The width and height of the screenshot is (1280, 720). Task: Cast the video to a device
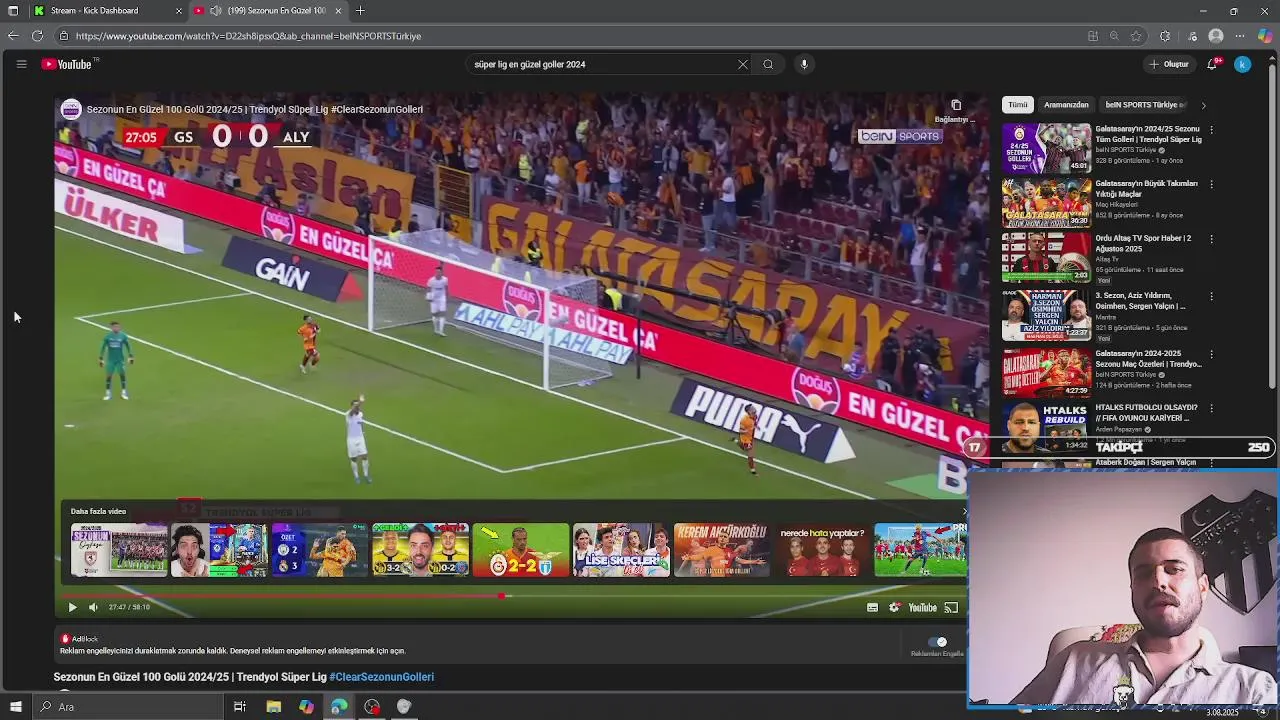pos(951,607)
